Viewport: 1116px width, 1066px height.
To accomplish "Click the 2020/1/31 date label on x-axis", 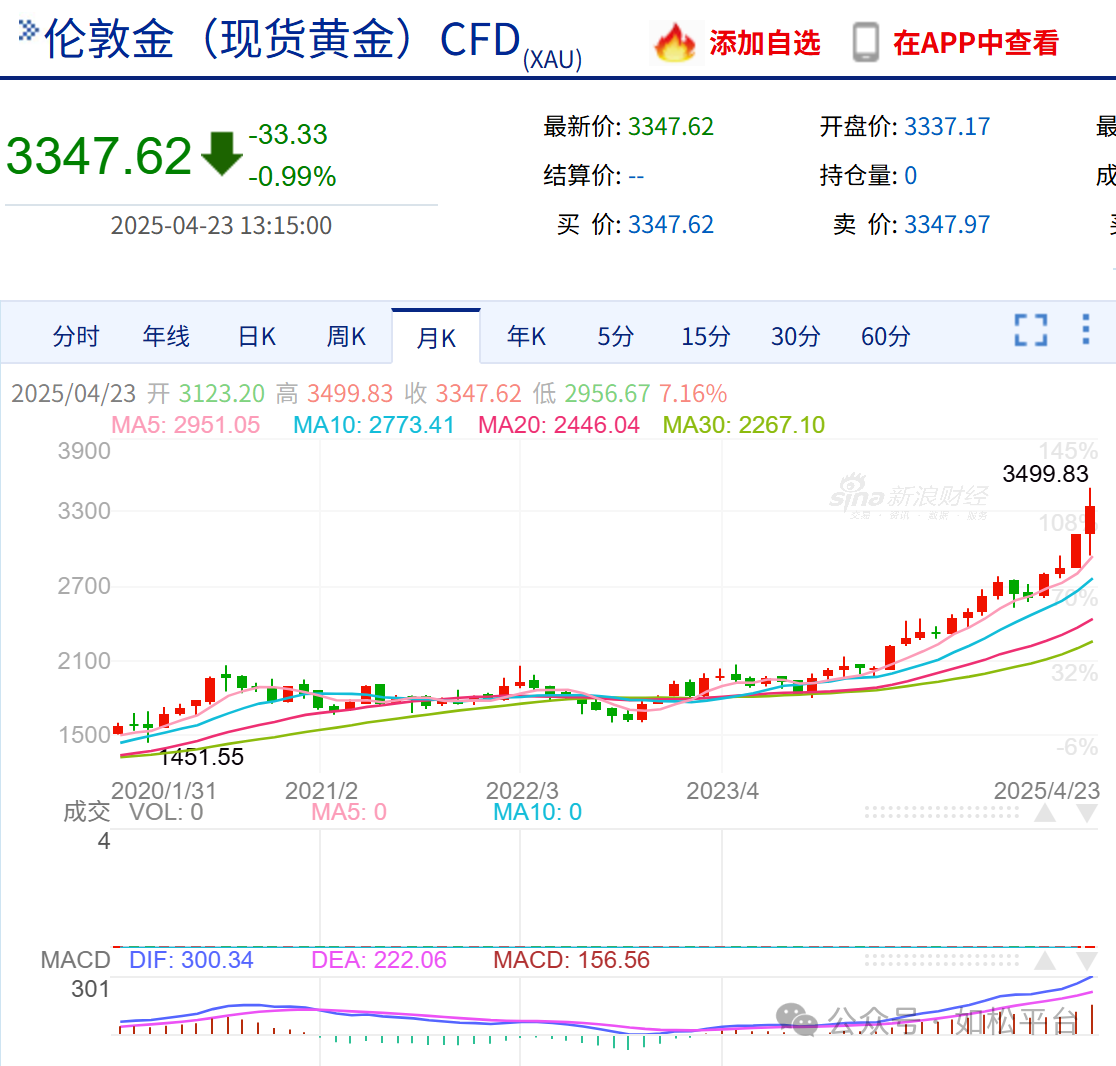I will point(164,791).
